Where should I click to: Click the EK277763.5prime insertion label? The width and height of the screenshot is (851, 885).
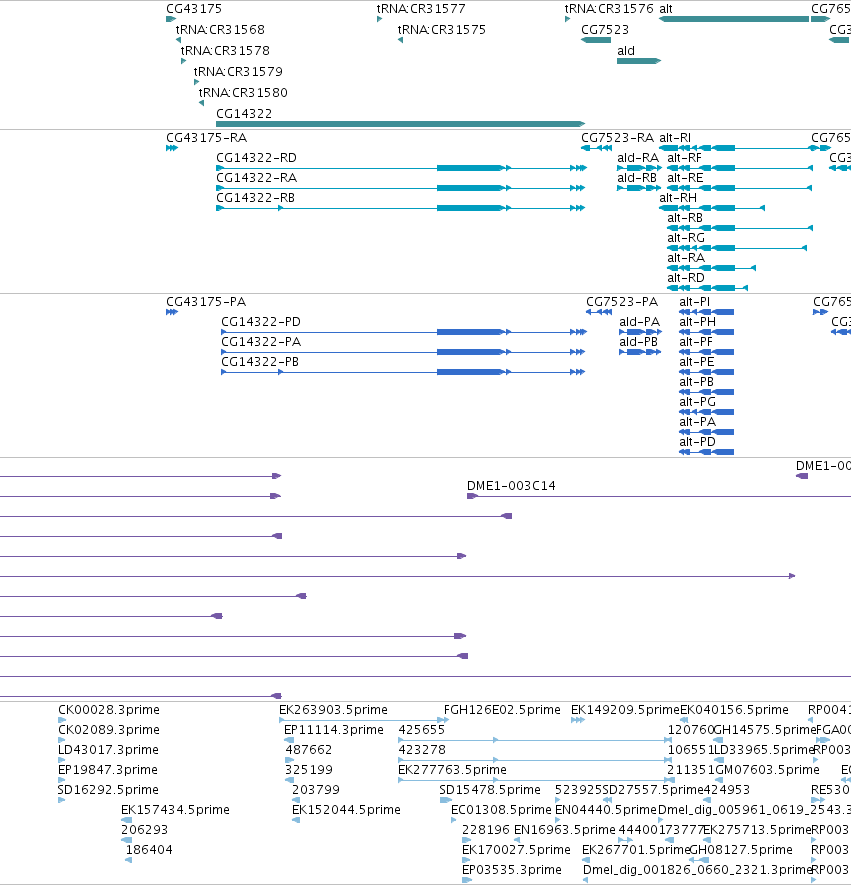452,770
